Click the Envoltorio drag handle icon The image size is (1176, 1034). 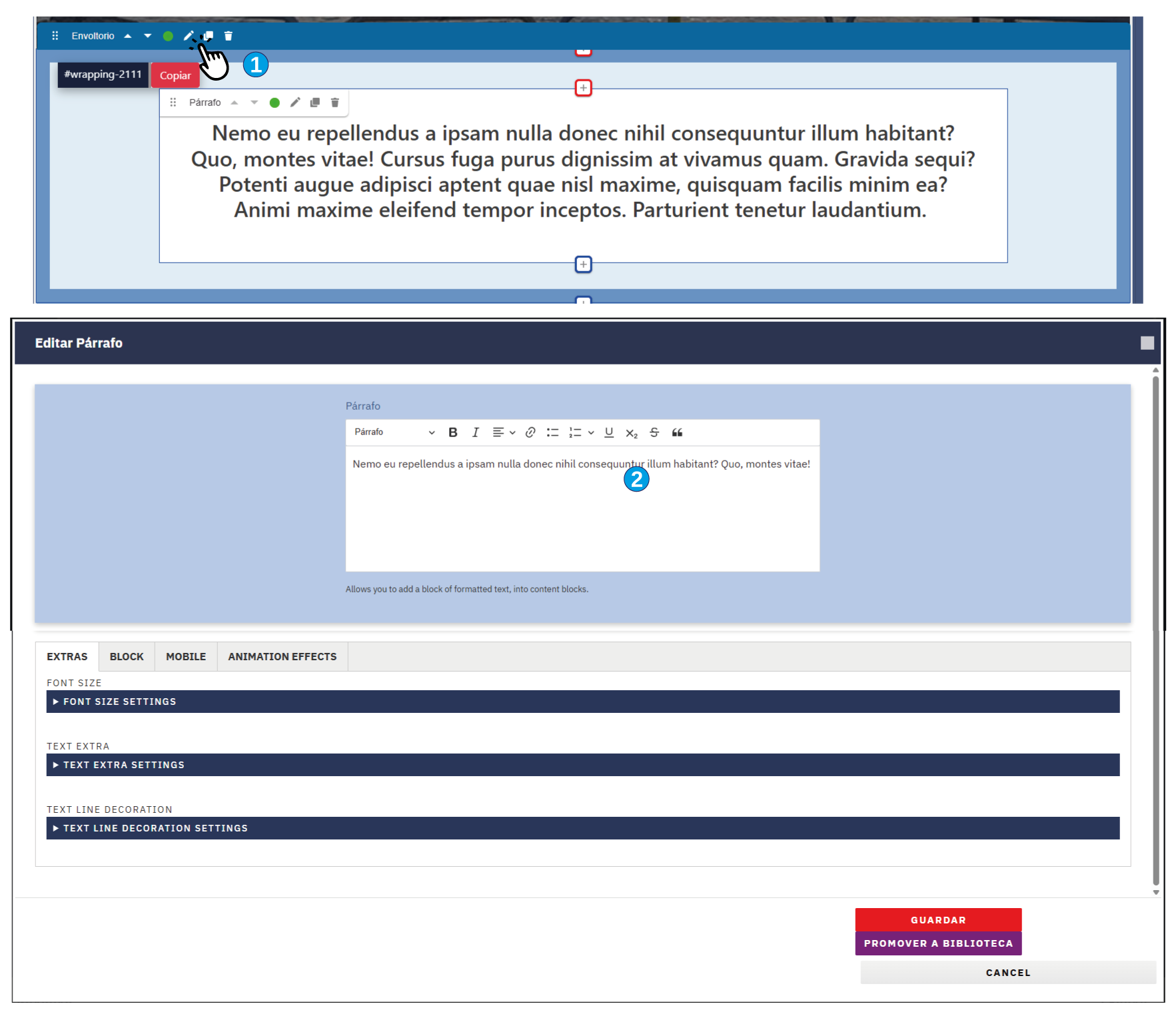(x=55, y=36)
